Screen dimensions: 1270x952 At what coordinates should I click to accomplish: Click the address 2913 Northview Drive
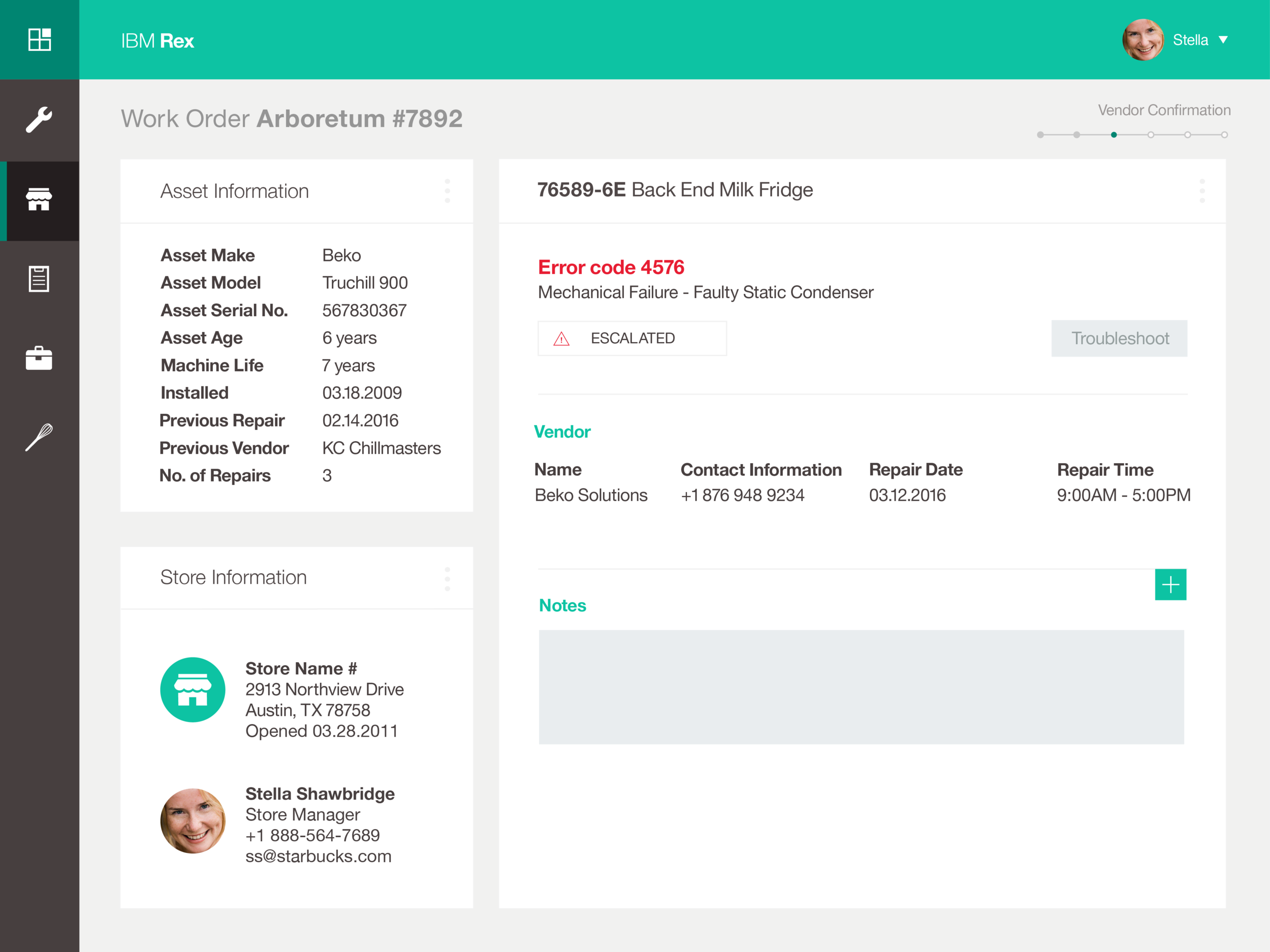[325, 689]
